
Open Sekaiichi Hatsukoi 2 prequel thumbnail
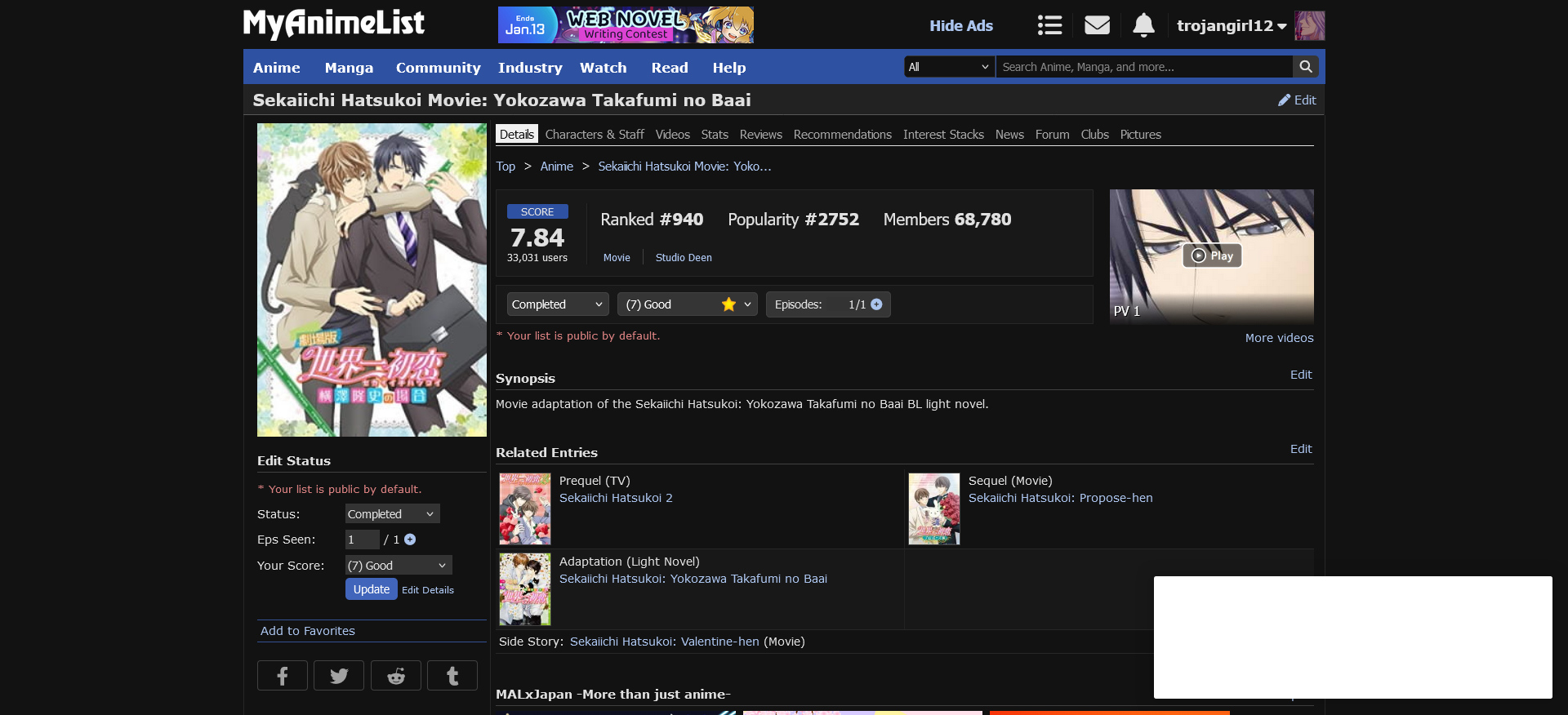coord(525,508)
